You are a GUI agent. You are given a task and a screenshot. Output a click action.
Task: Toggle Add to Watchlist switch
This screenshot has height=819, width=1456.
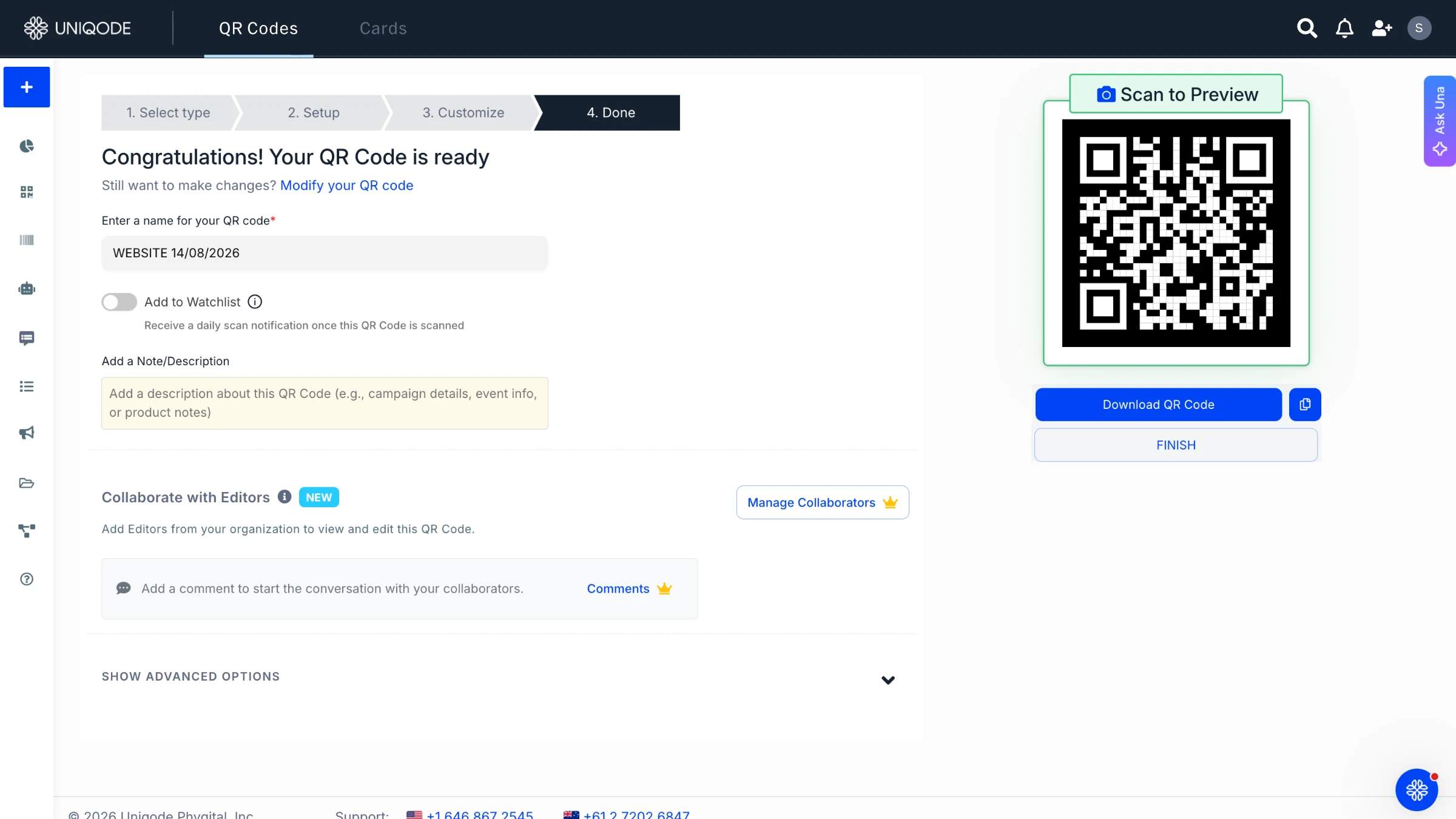pos(119,302)
